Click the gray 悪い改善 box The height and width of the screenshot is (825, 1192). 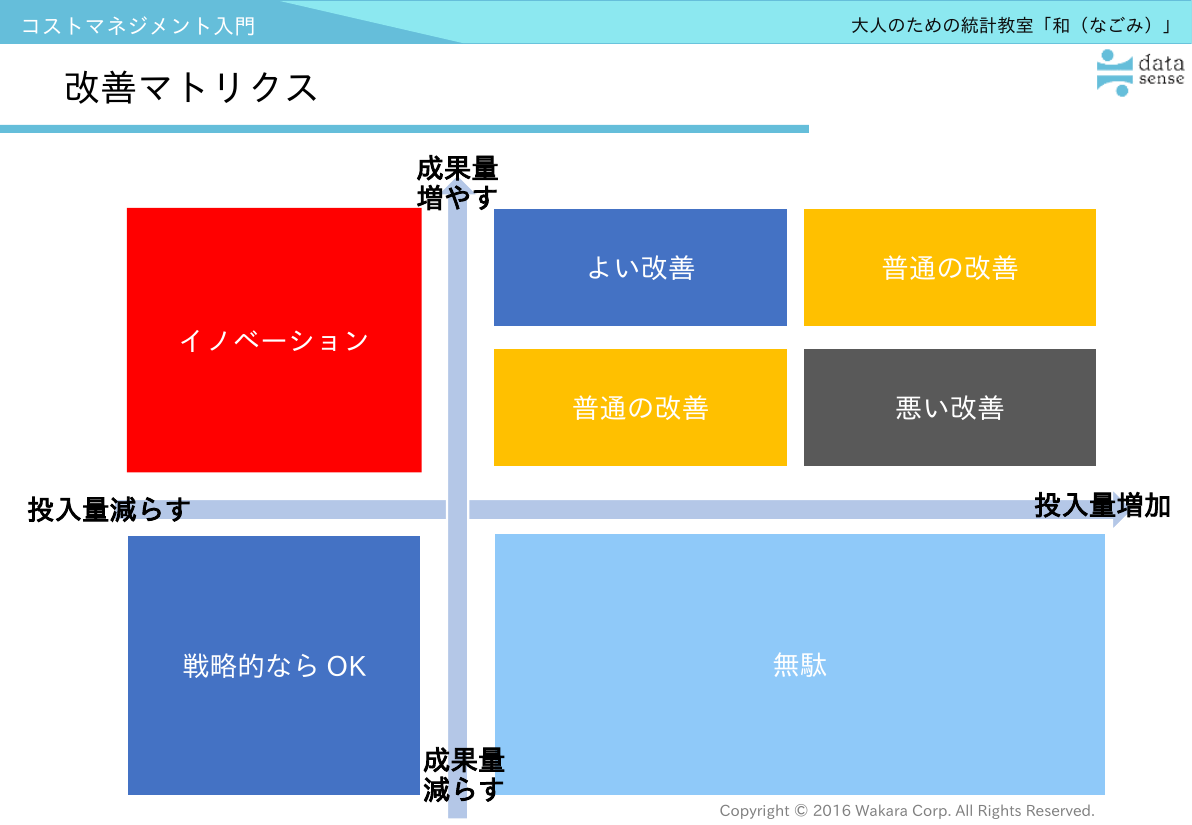coord(949,408)
